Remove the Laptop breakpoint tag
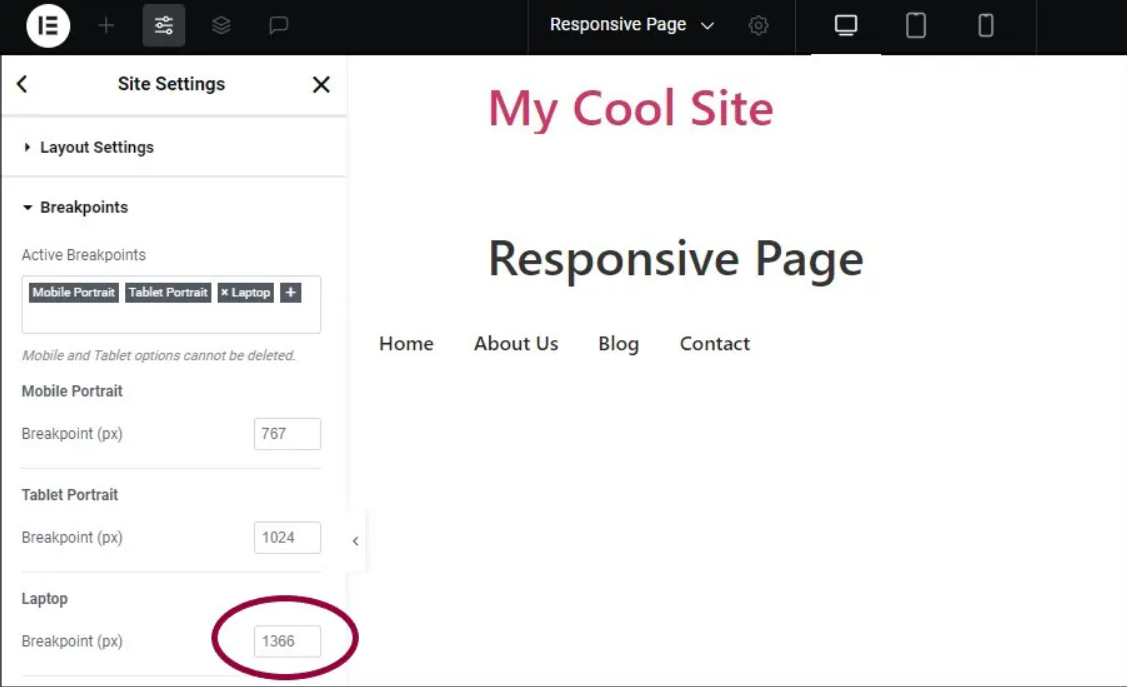The height and width of the screenshot is (687, 1127). tap(225, 292)
